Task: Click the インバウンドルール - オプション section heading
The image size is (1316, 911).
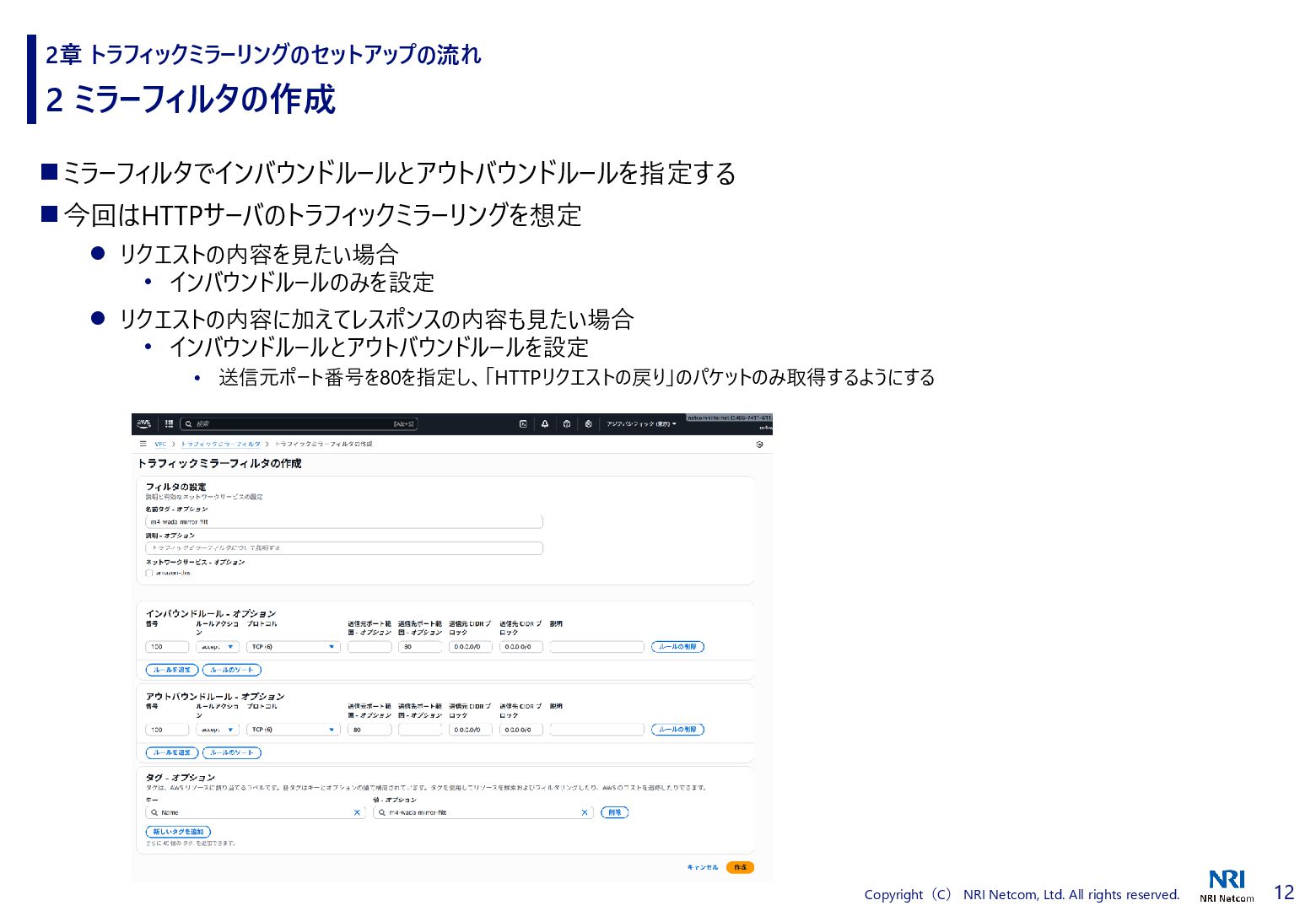Action: tap(211, 613)
